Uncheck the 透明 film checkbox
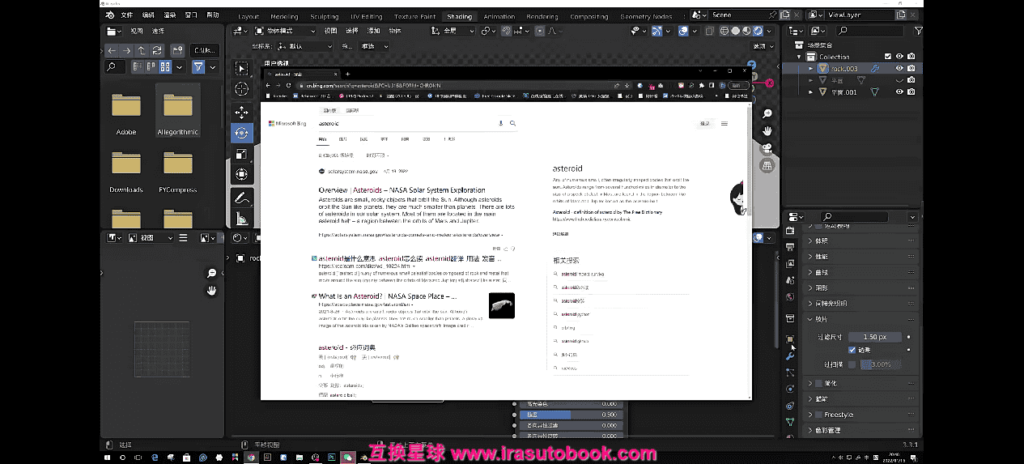1024x464 pixels. click(x=852, y=350)
